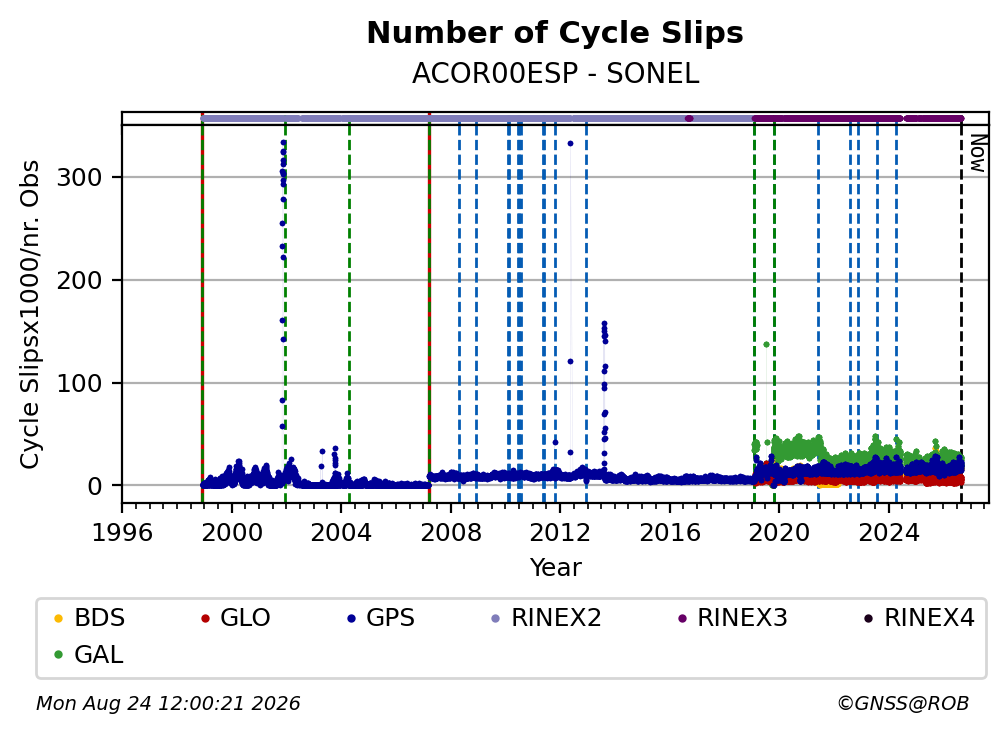The image size is (1008, 734).
Task: Select the GPS legend label
Action: (x=390, y=618)
